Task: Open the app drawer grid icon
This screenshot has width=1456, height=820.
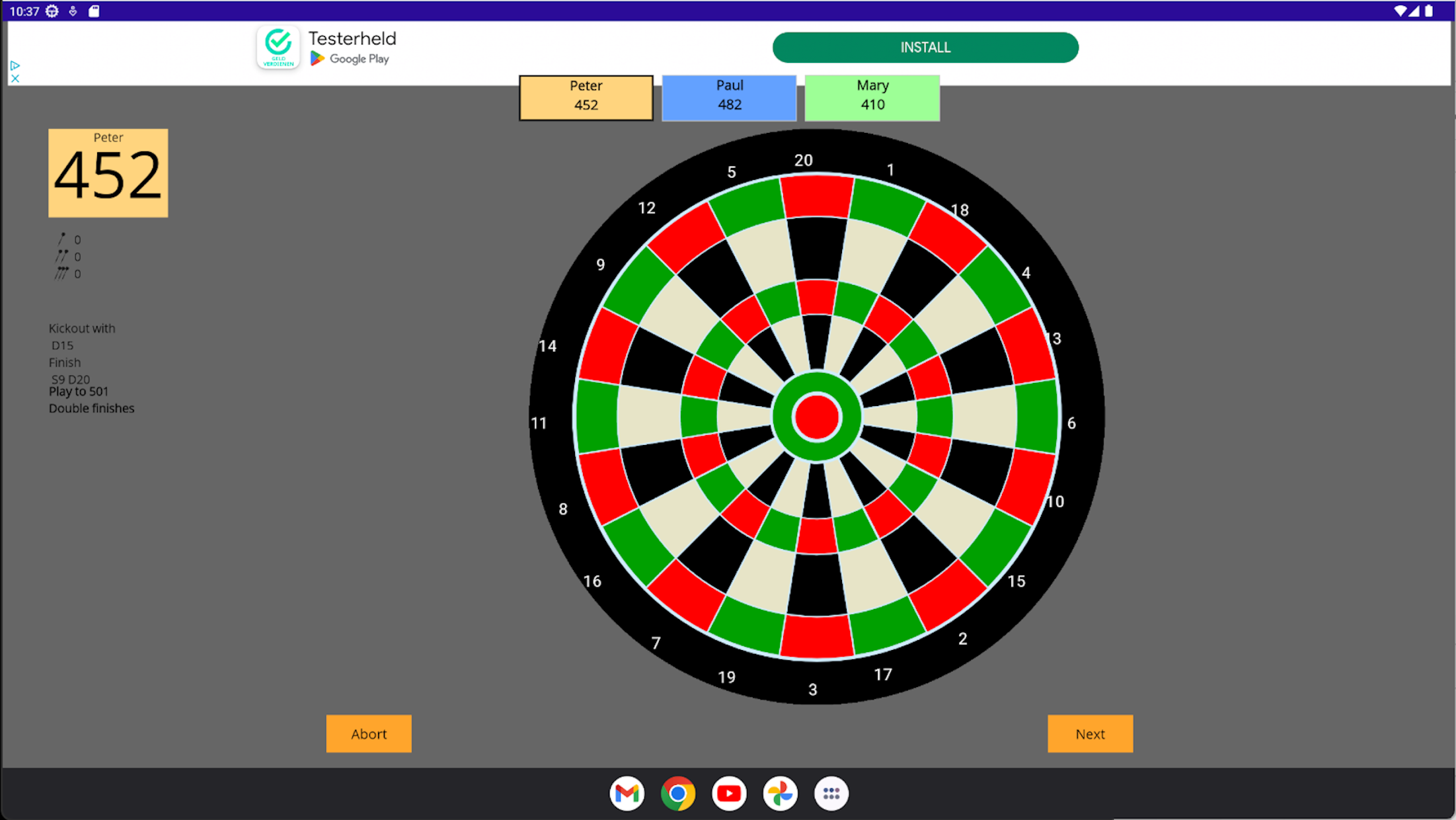Action: point(831,793)
